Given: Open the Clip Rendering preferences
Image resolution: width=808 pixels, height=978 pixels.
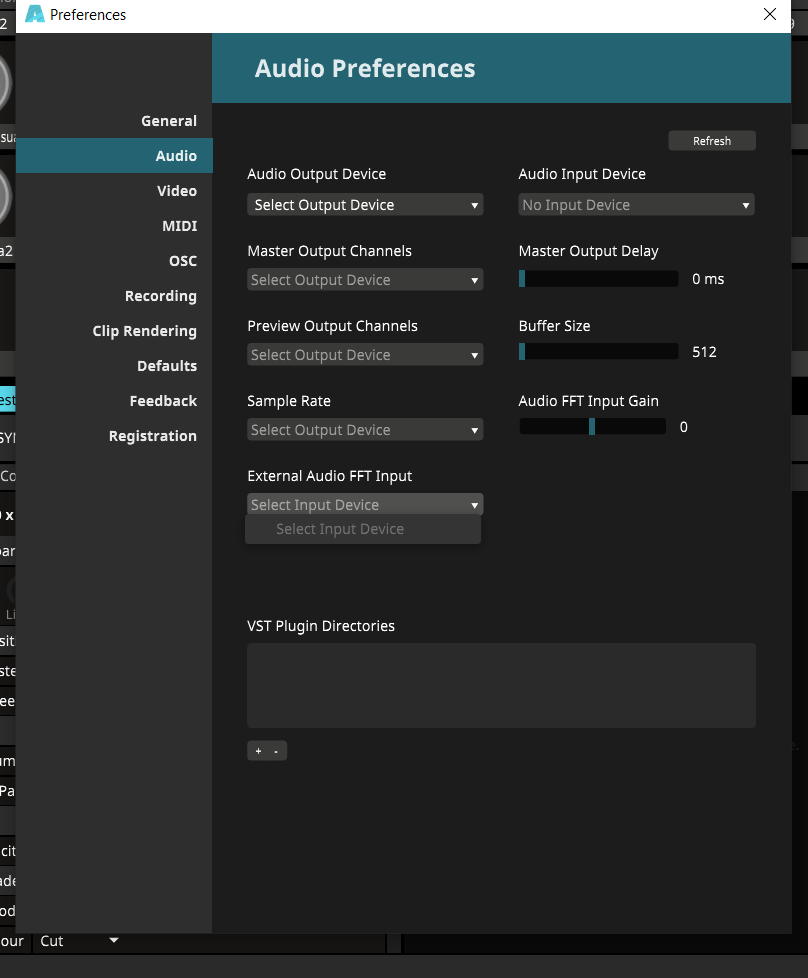Looking at the screenshot, I should coord(144,331).
